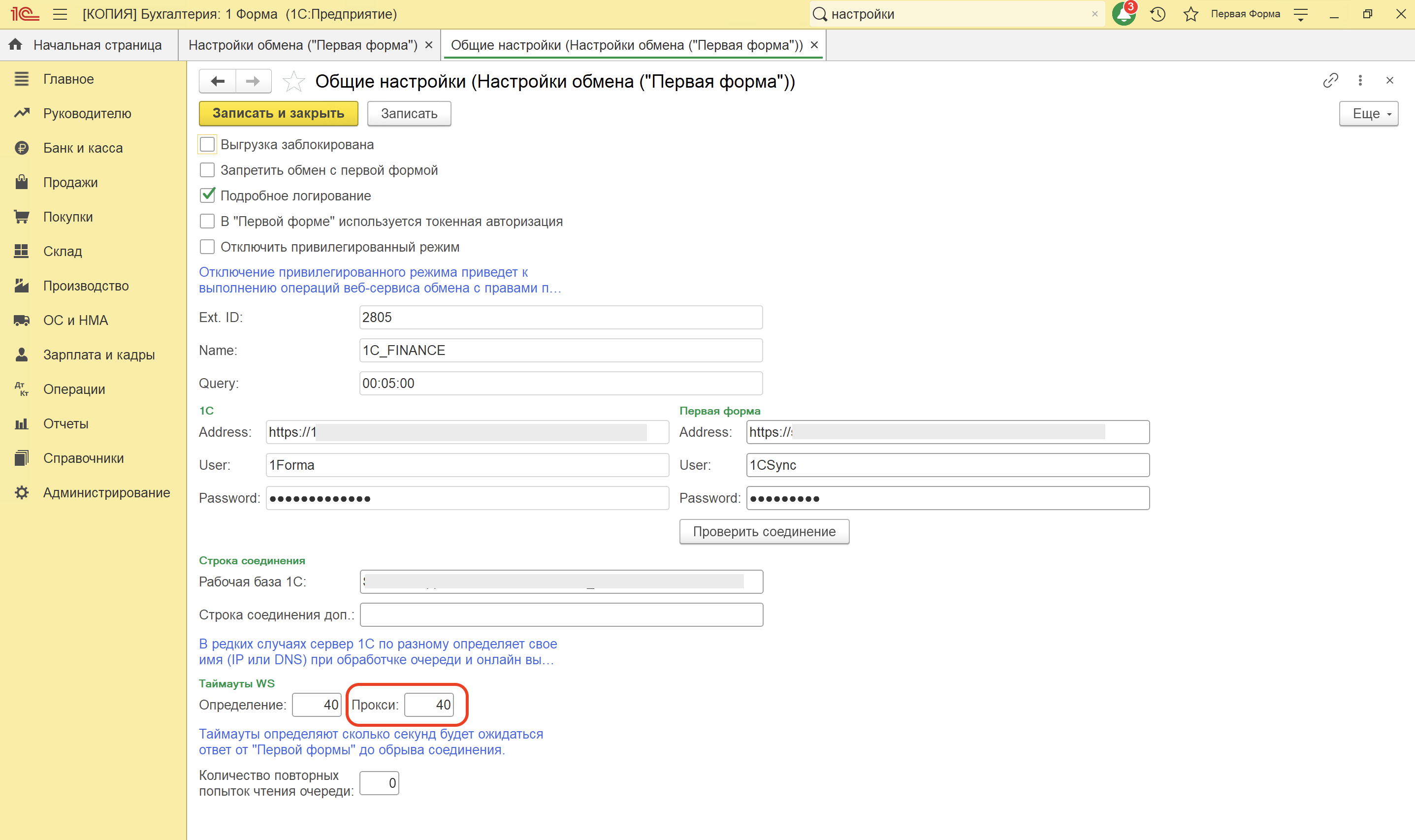This screenshot has height=840, width=1415.
Task: Go forward with the right arrow
Action: click(x=253, y=81)
